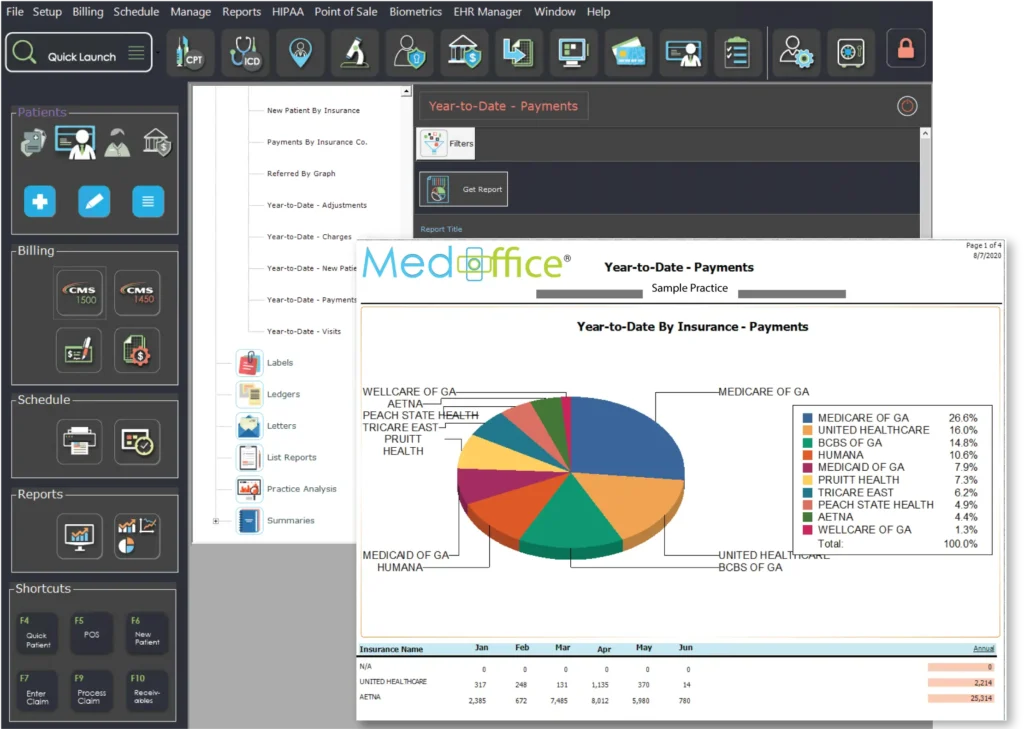Open the EHR Manager menu
Screen dimensions: 1024x729
(x=487, y=12)
